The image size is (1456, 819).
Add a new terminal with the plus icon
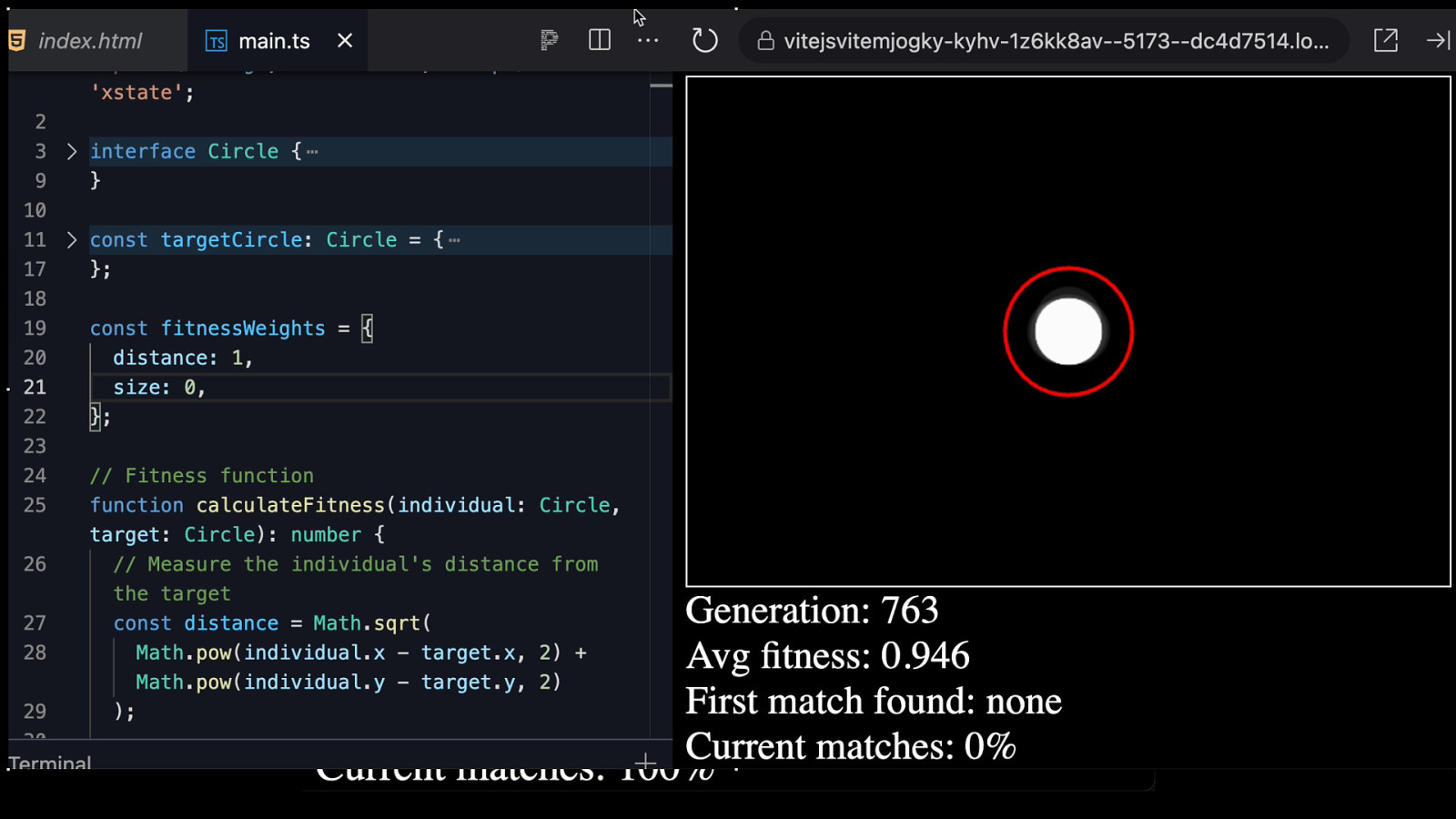point(646,762)
